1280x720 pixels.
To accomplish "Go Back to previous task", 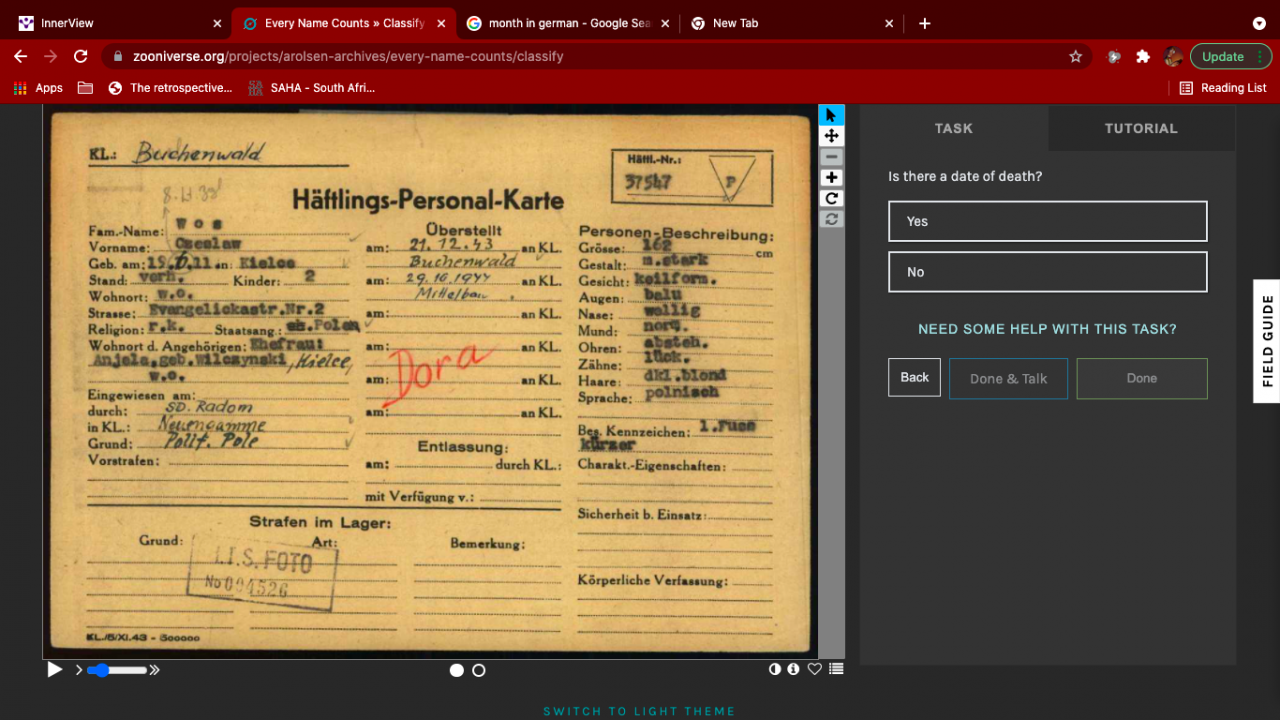I will pyautogui.click(x=914, y=377).
